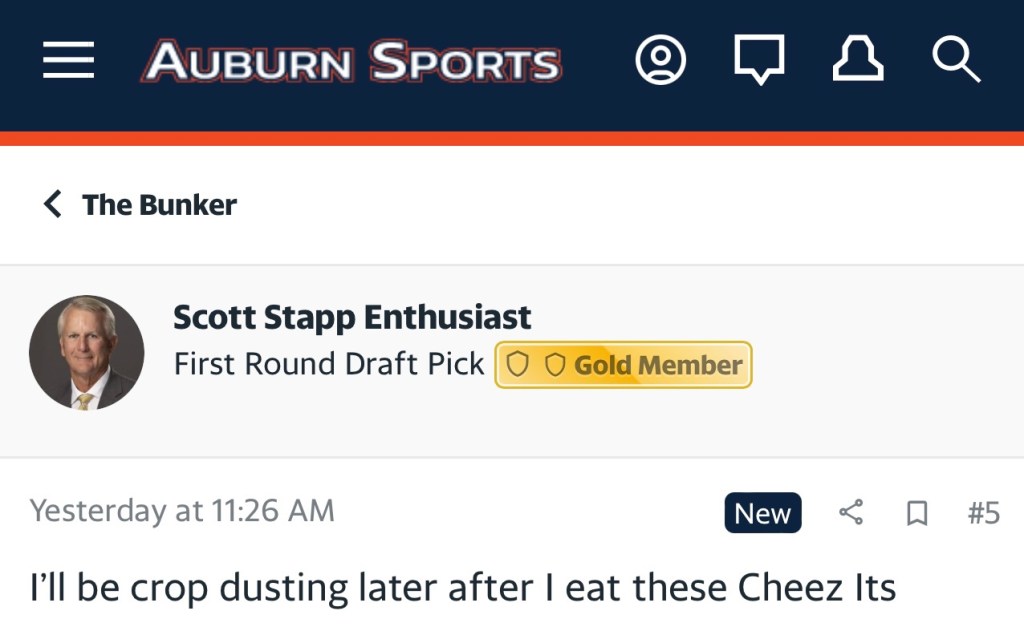This screenshot has height=627, width=1024.
Task: View alerts via the bell icon
Action: [x=858, y=61]
